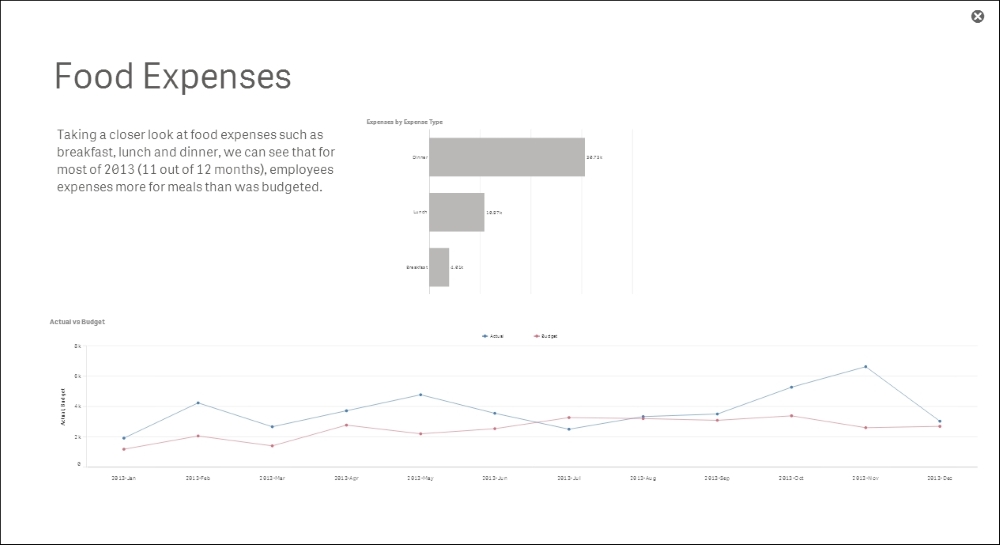Click the 2013-Jan axis label

pyautogui.click(x=124, y=477)
